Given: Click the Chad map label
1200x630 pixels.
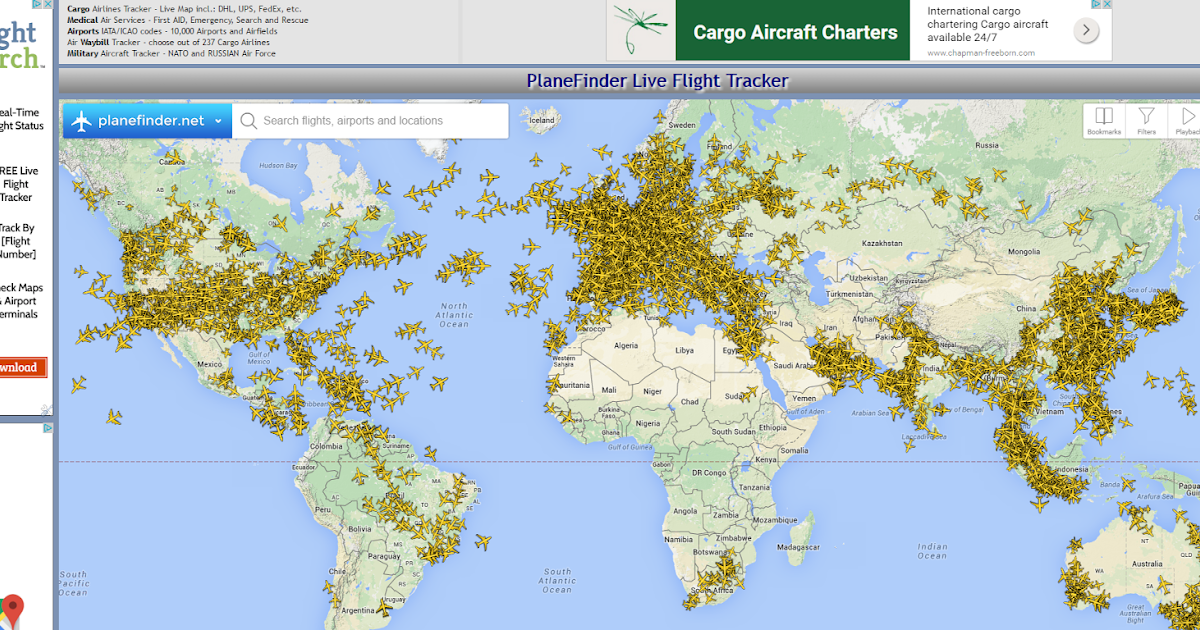Looking at the screenshot, I should coord(690,401).
